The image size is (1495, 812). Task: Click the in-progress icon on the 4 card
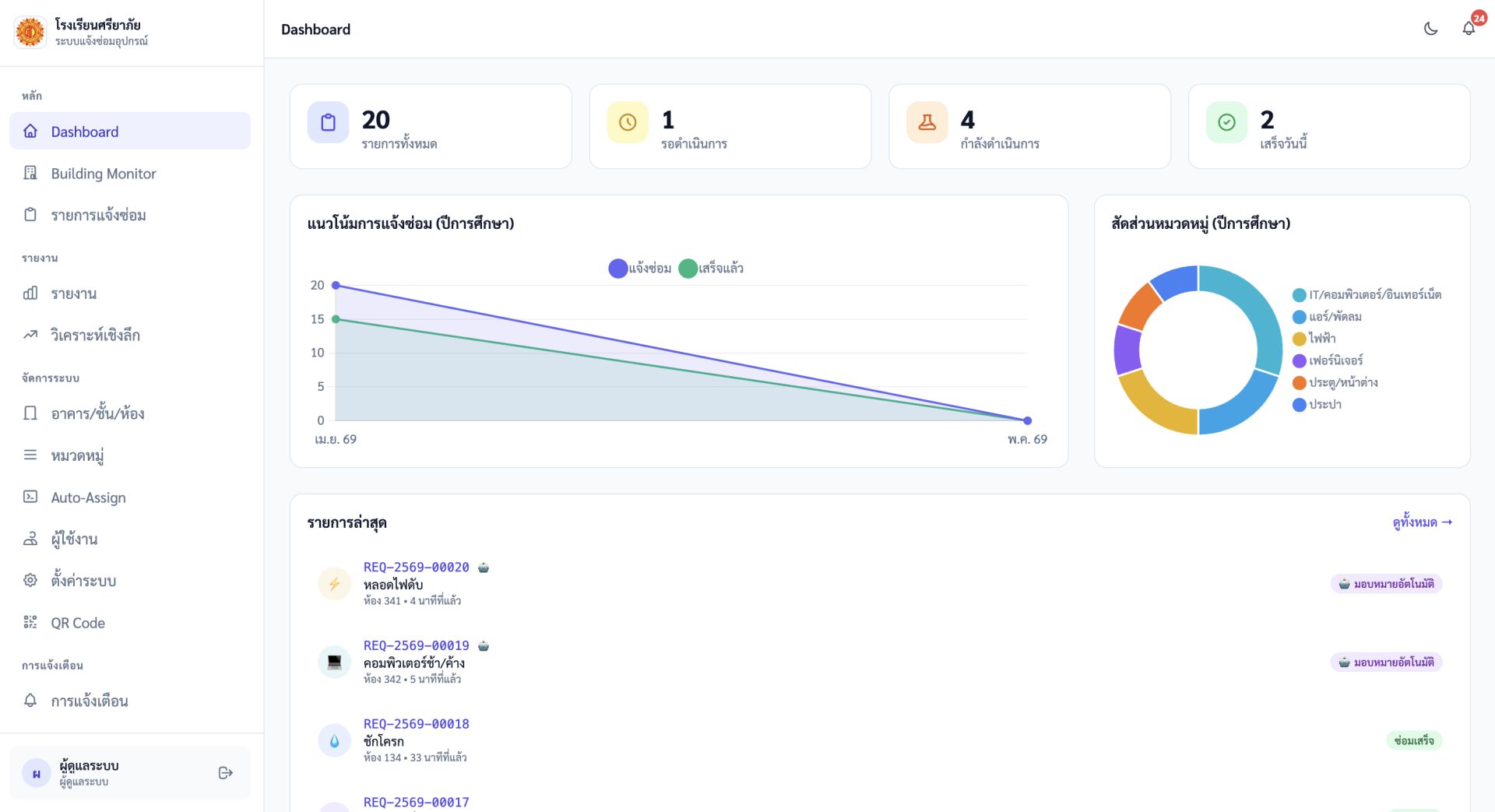[x=927, y=122]
